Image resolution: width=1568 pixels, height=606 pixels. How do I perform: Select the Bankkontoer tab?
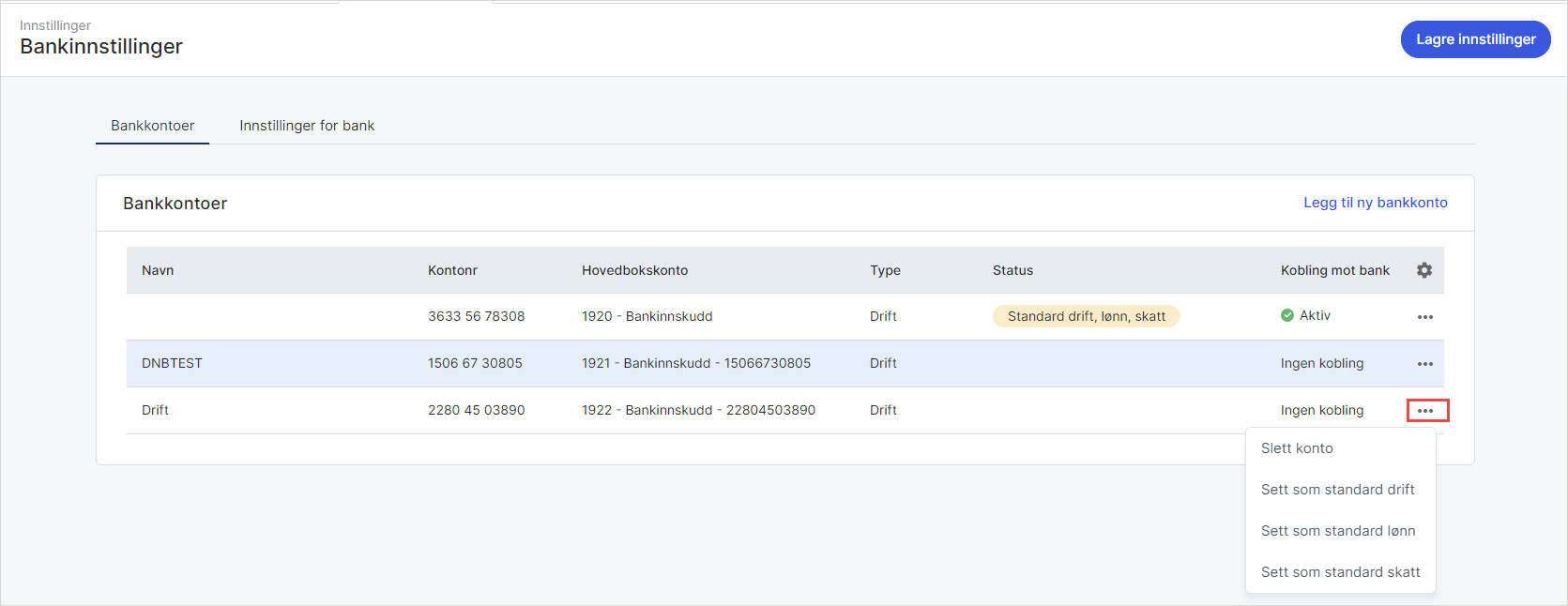pyautogui.click(x=153, y=126)
